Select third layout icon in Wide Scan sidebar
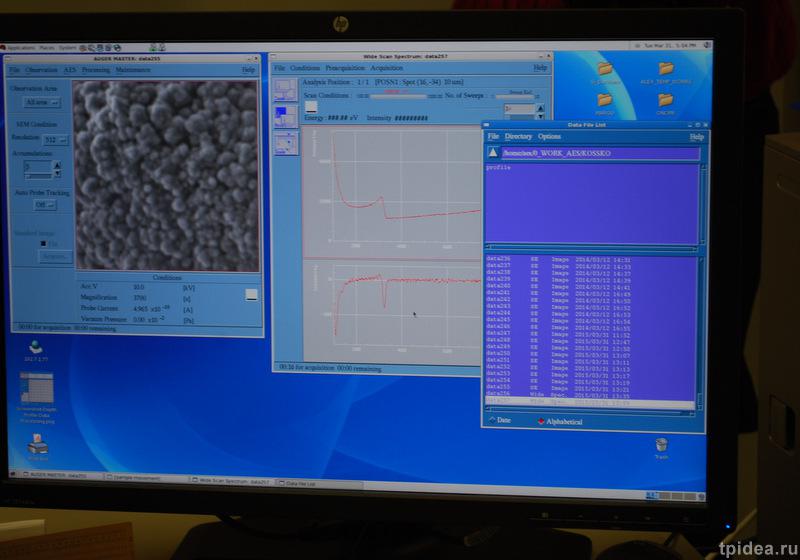Screen dimensions: 800x560 coord(285,143)
